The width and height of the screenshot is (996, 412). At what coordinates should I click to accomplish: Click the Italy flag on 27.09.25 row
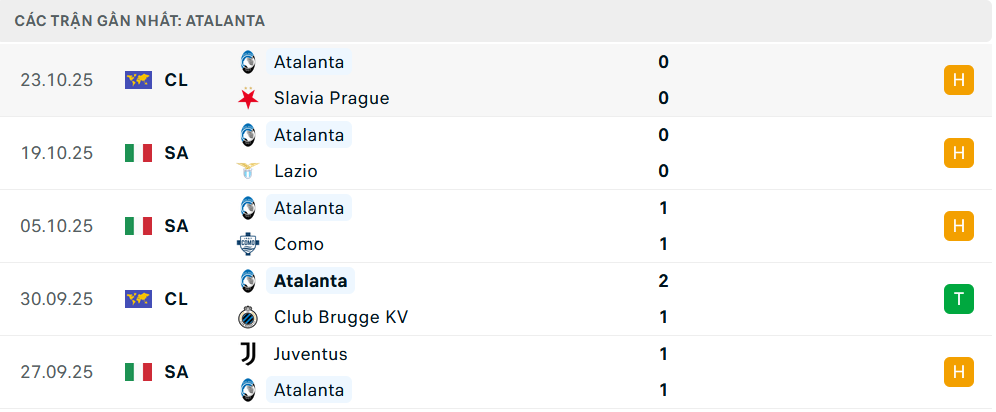138,372
